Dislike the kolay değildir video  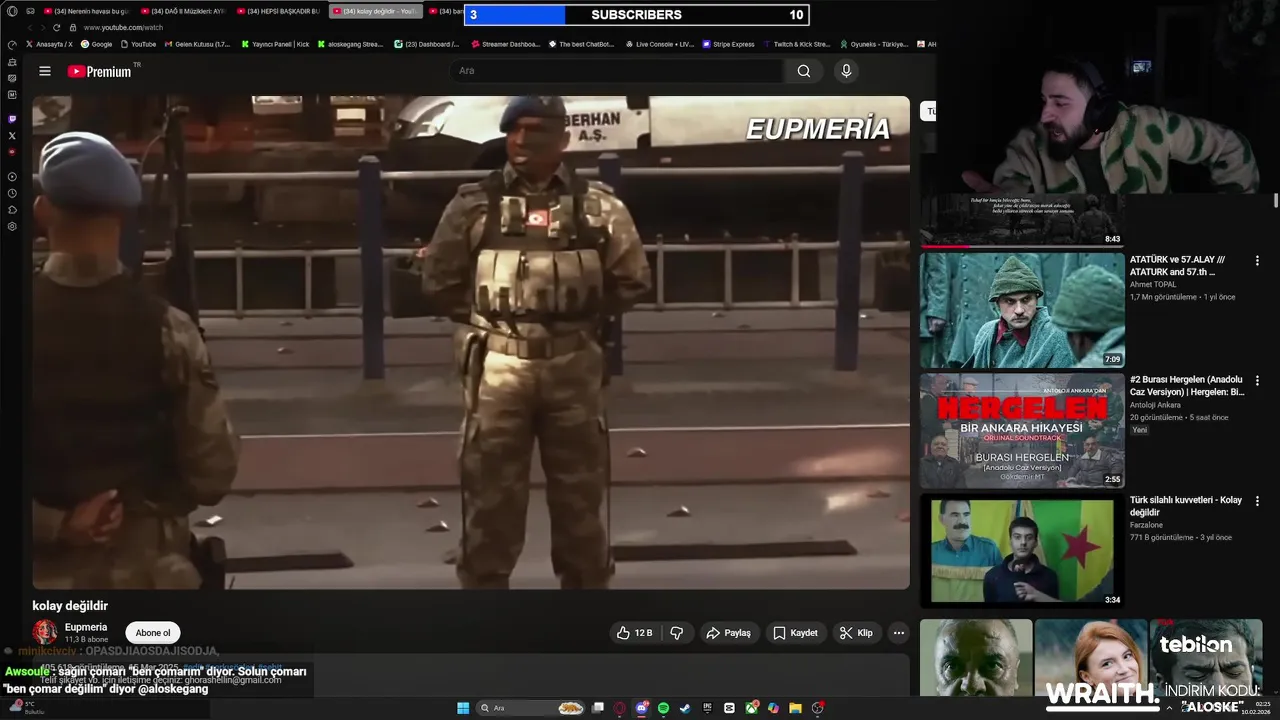(x=677, y=633)
